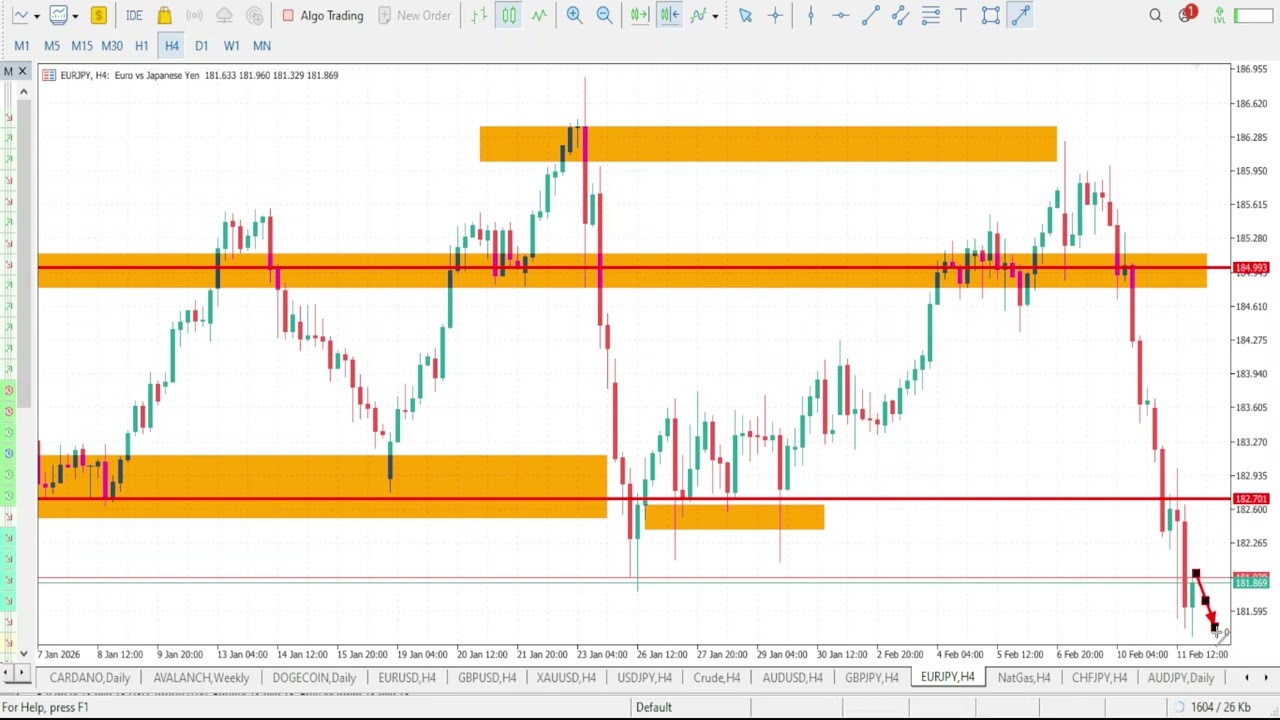Open the new chart icon
This screenshot has width=1280, height=720.
pyautogui.click(x=19, y=15)
